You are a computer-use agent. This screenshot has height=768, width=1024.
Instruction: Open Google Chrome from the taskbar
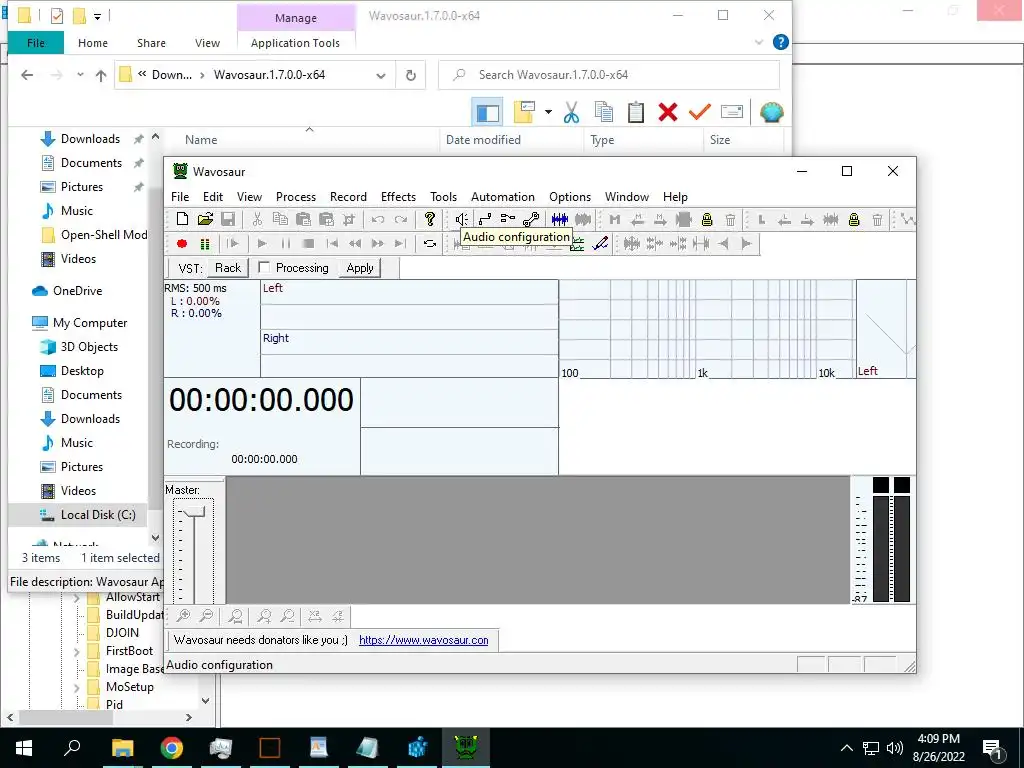pyautogui.click(x=172, y=748)
